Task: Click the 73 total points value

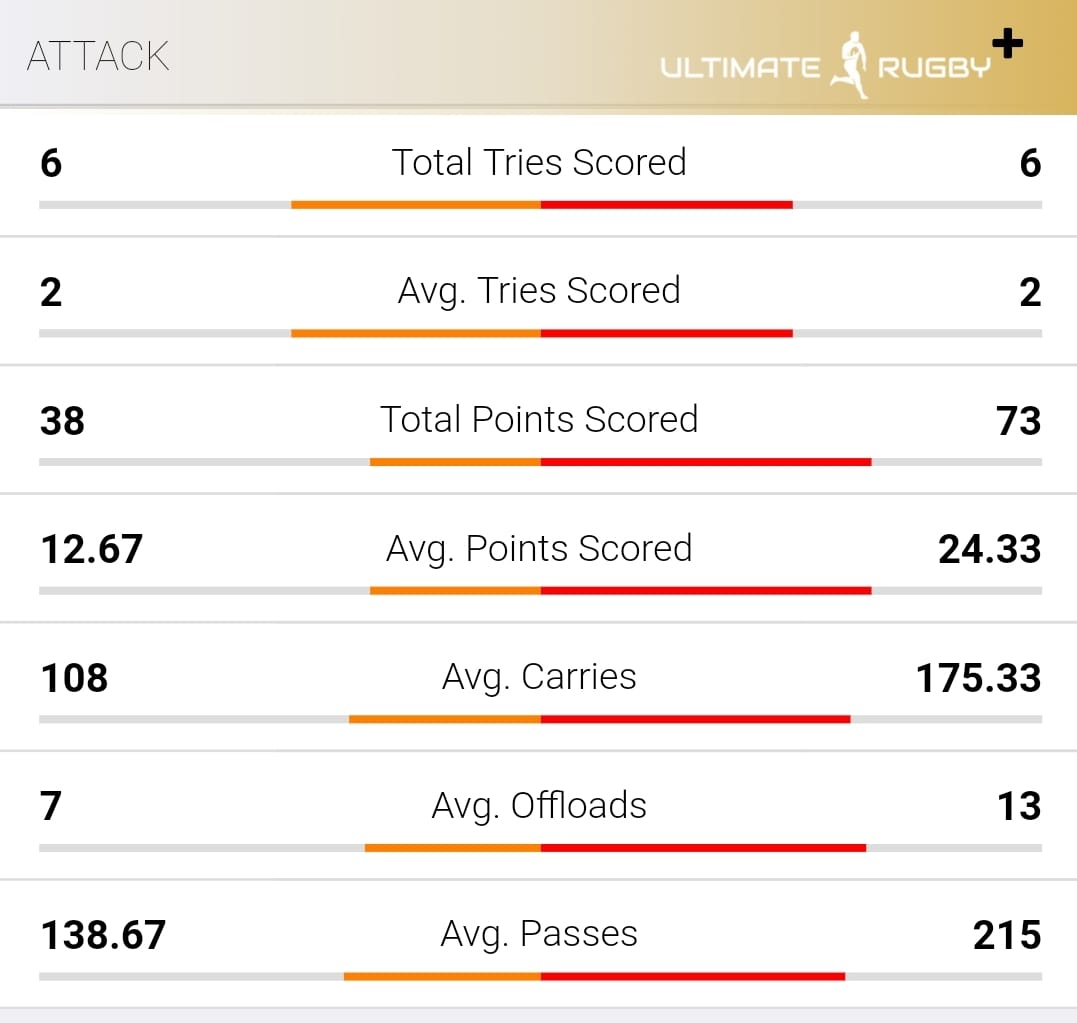Action: click(1018, 421)
